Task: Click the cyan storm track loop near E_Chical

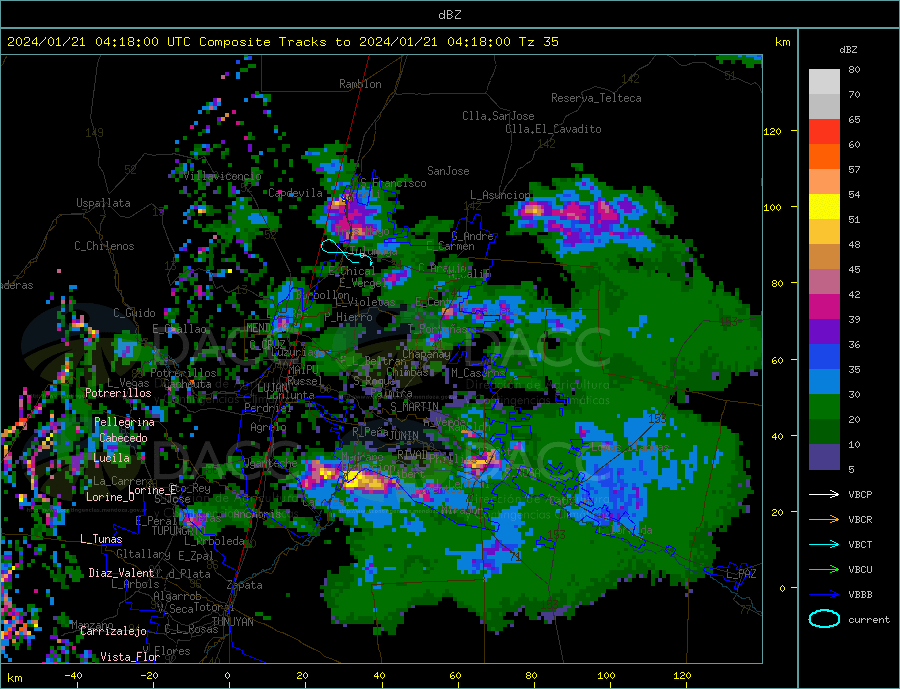Action: 347,251
